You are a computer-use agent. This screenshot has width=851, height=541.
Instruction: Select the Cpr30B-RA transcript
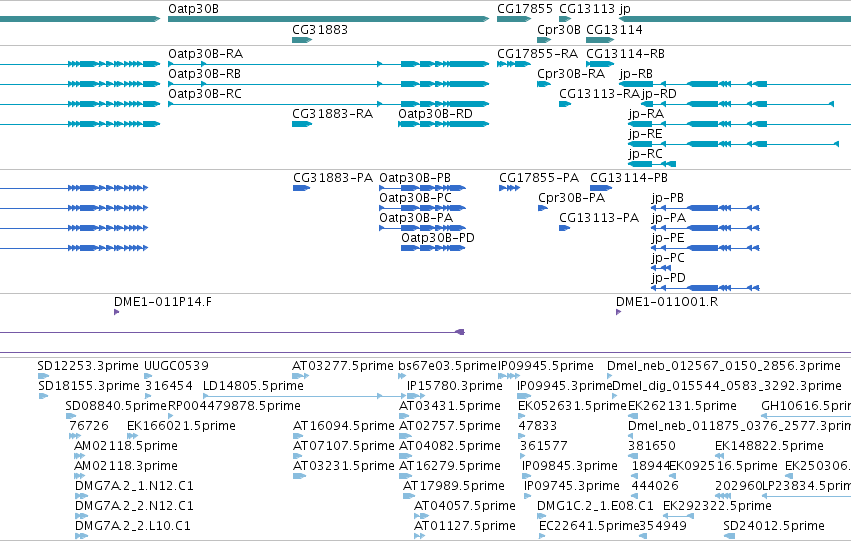[544, 84]
